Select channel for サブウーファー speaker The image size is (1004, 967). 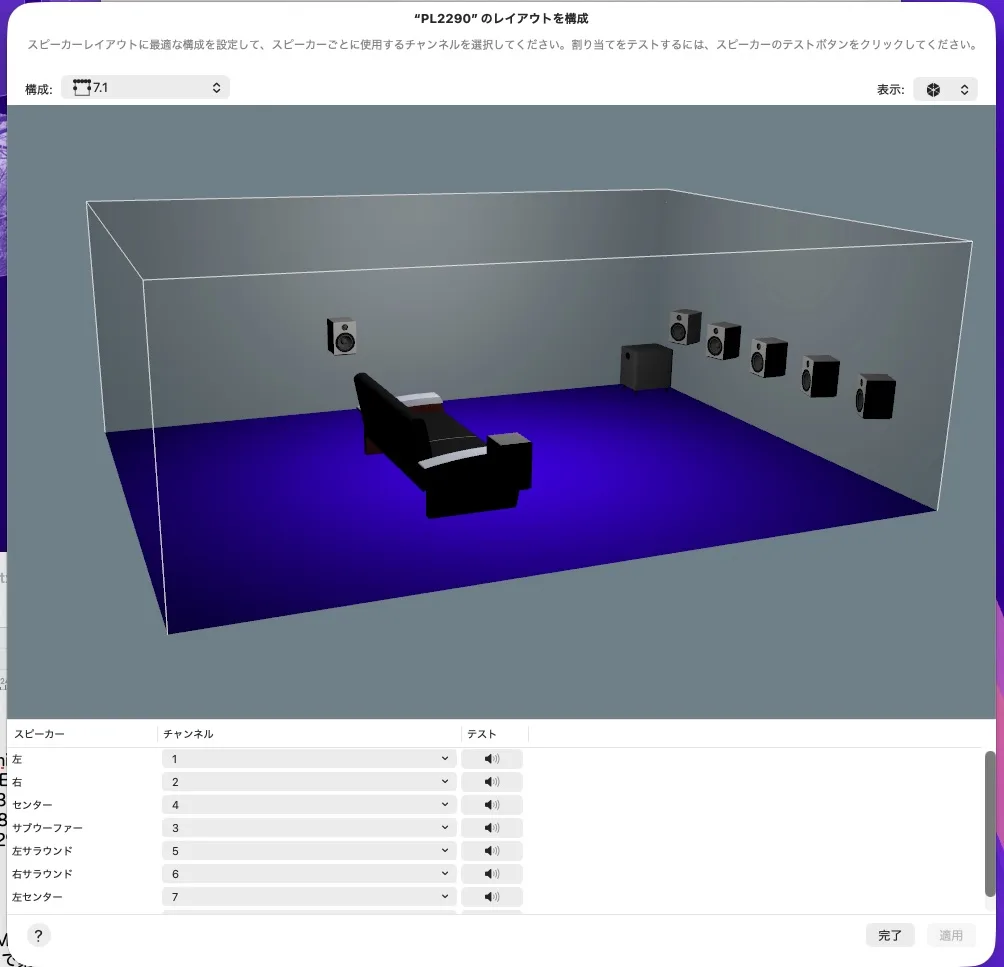pyautogui.click(x=309, y=828)
